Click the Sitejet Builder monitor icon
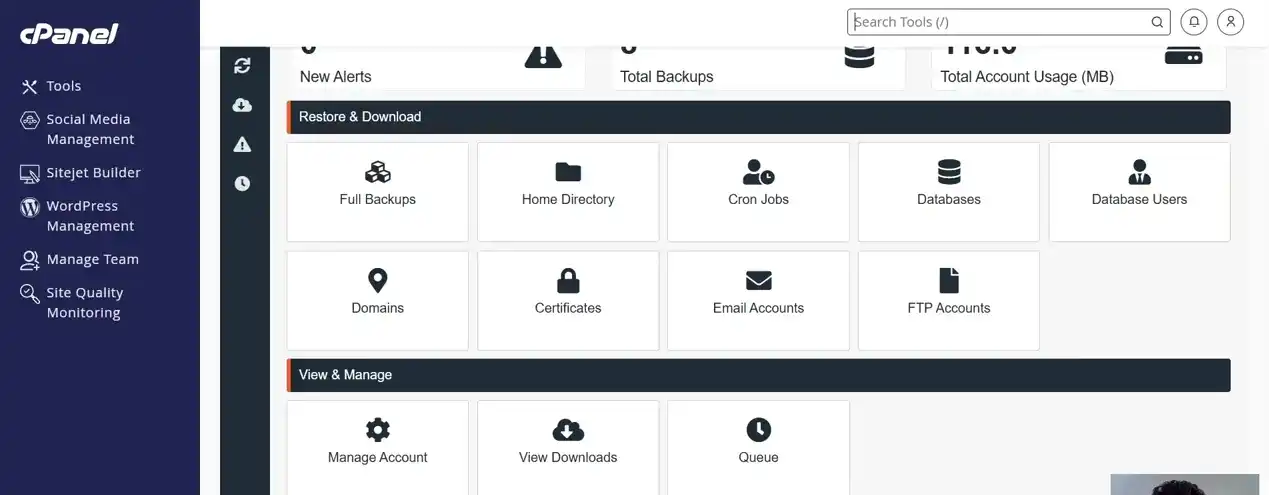This screenshot has height=495, width=1269. [x=29, y=173]
